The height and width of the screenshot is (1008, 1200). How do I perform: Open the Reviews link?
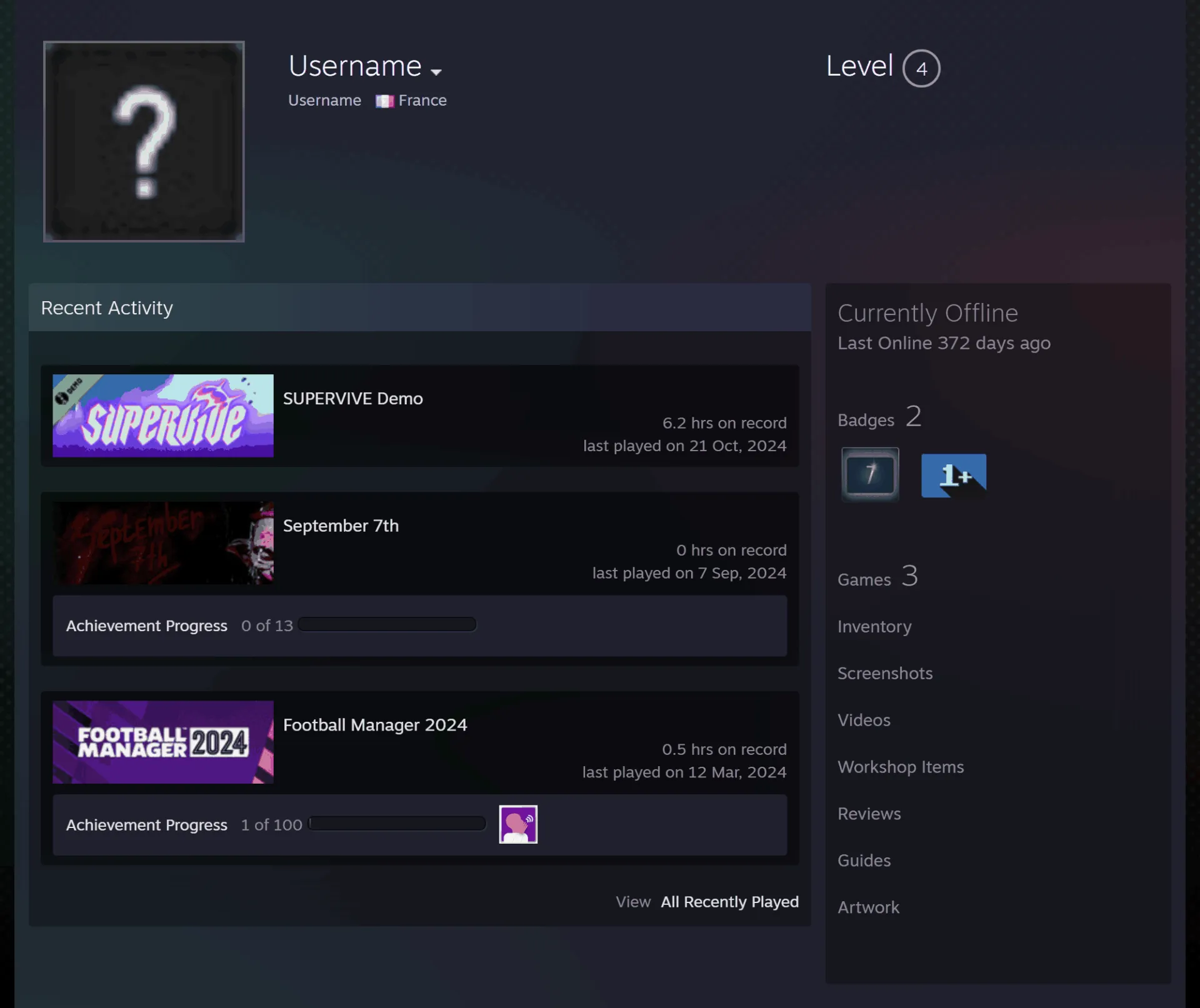pos(869,814)
